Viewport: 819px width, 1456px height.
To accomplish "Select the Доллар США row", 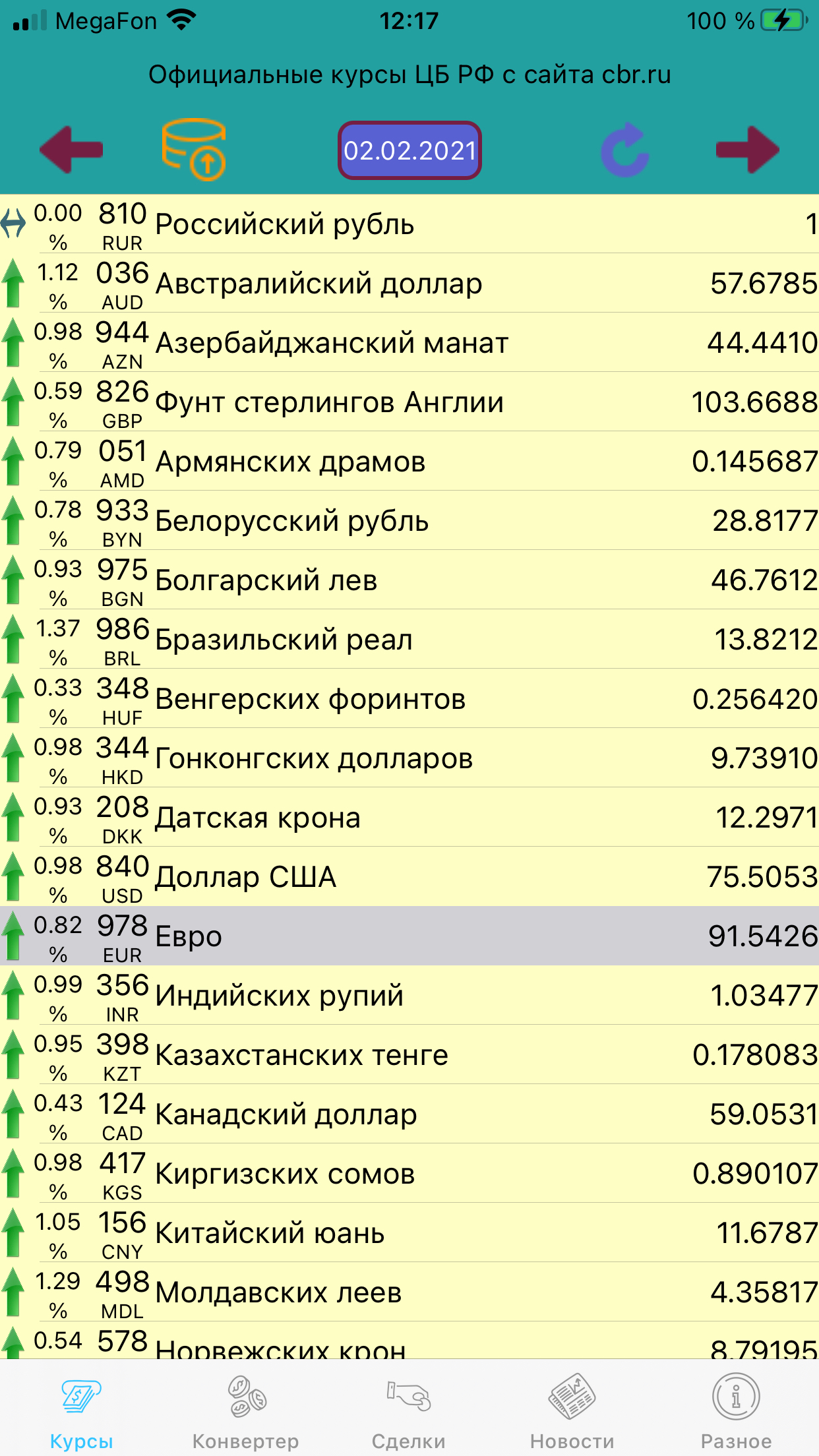I will point(409,877).
